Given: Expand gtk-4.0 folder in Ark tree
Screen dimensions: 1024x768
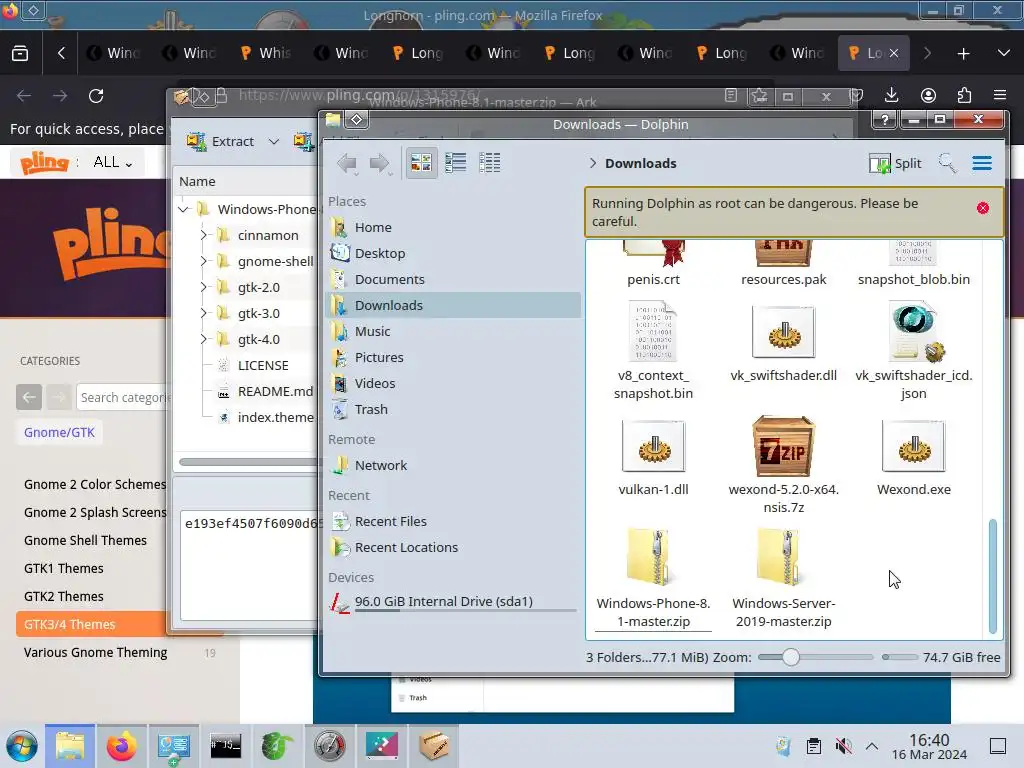Looking at the screenshot, I should [203, 340].
